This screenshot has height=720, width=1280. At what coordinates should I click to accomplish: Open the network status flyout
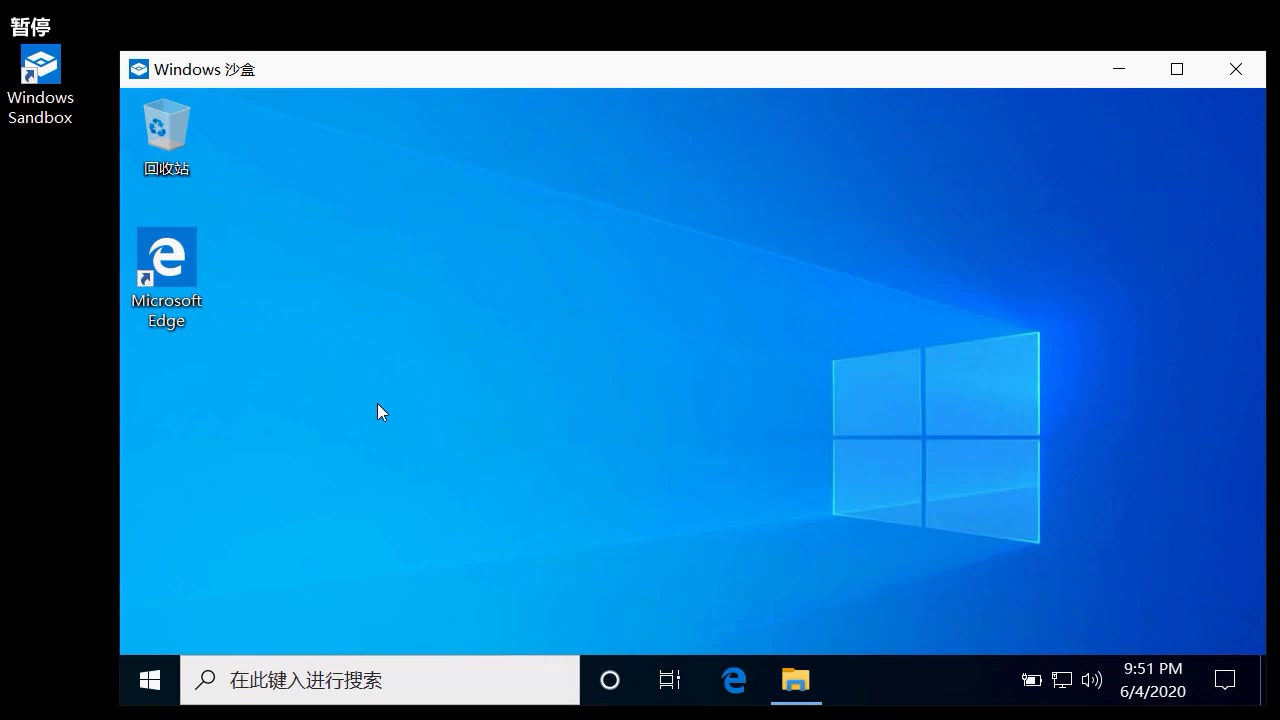point(1061,680)
